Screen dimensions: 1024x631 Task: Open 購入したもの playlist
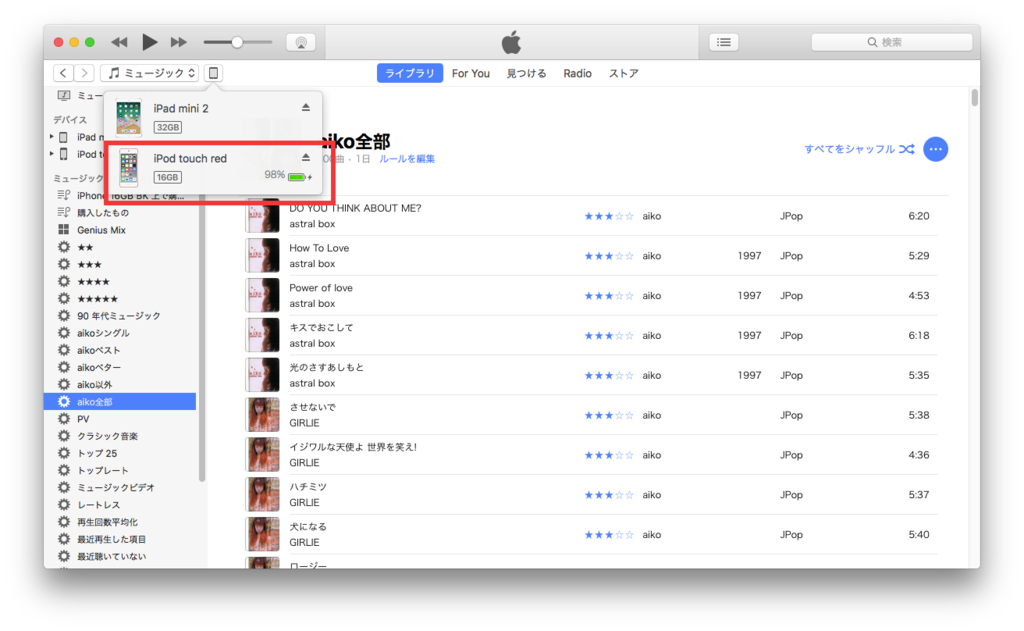tap(103, 212)
